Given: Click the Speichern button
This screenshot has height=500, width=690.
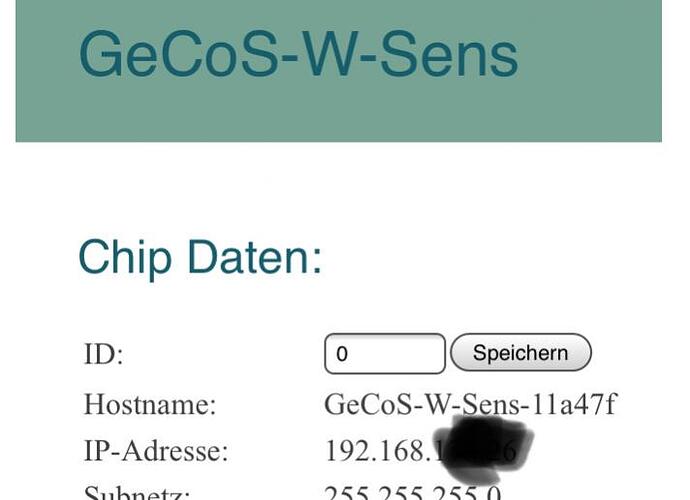Looking at the screenshot, I should [521, 353].
